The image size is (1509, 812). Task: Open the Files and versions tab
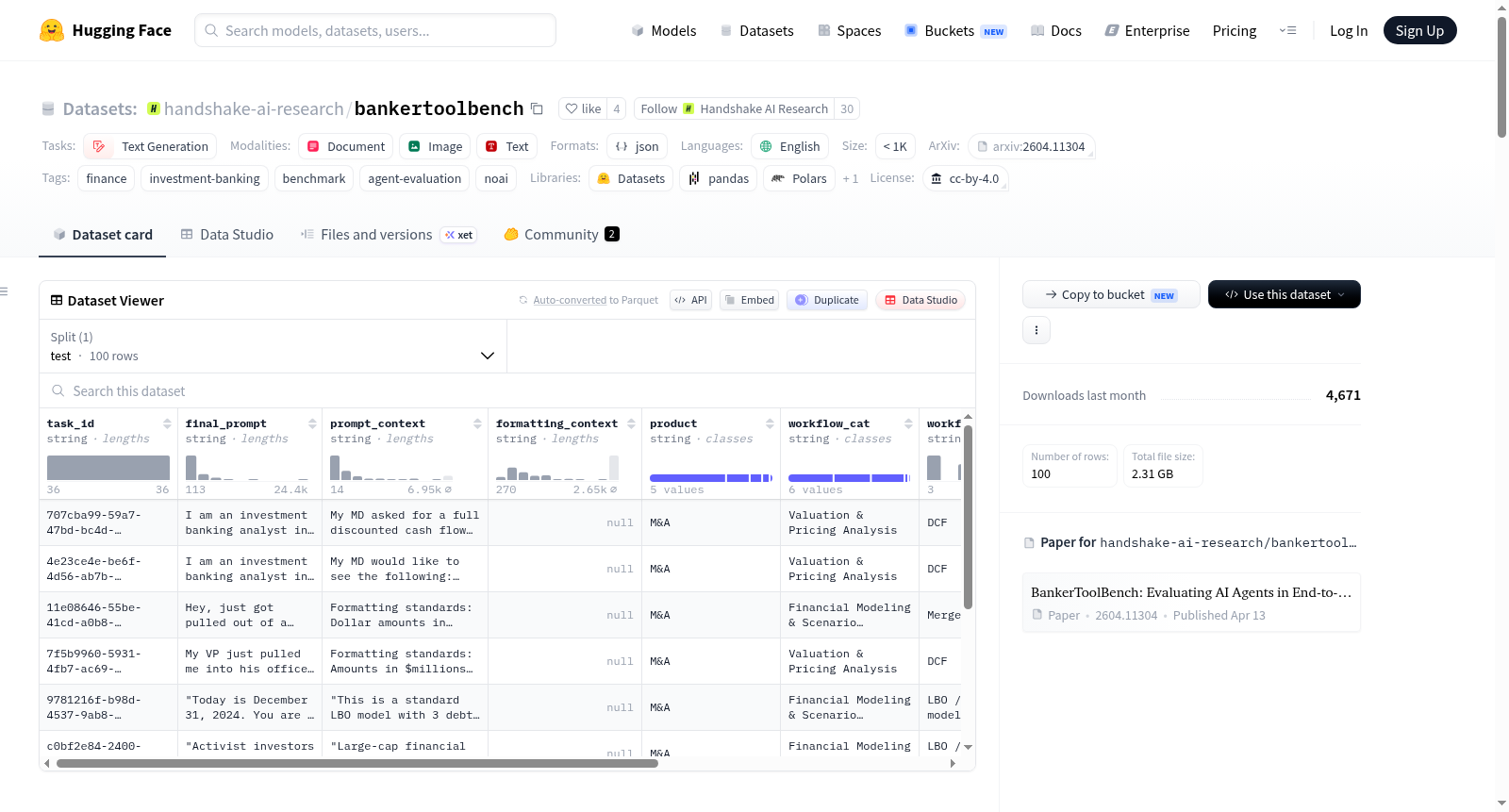tap(389, 235)
